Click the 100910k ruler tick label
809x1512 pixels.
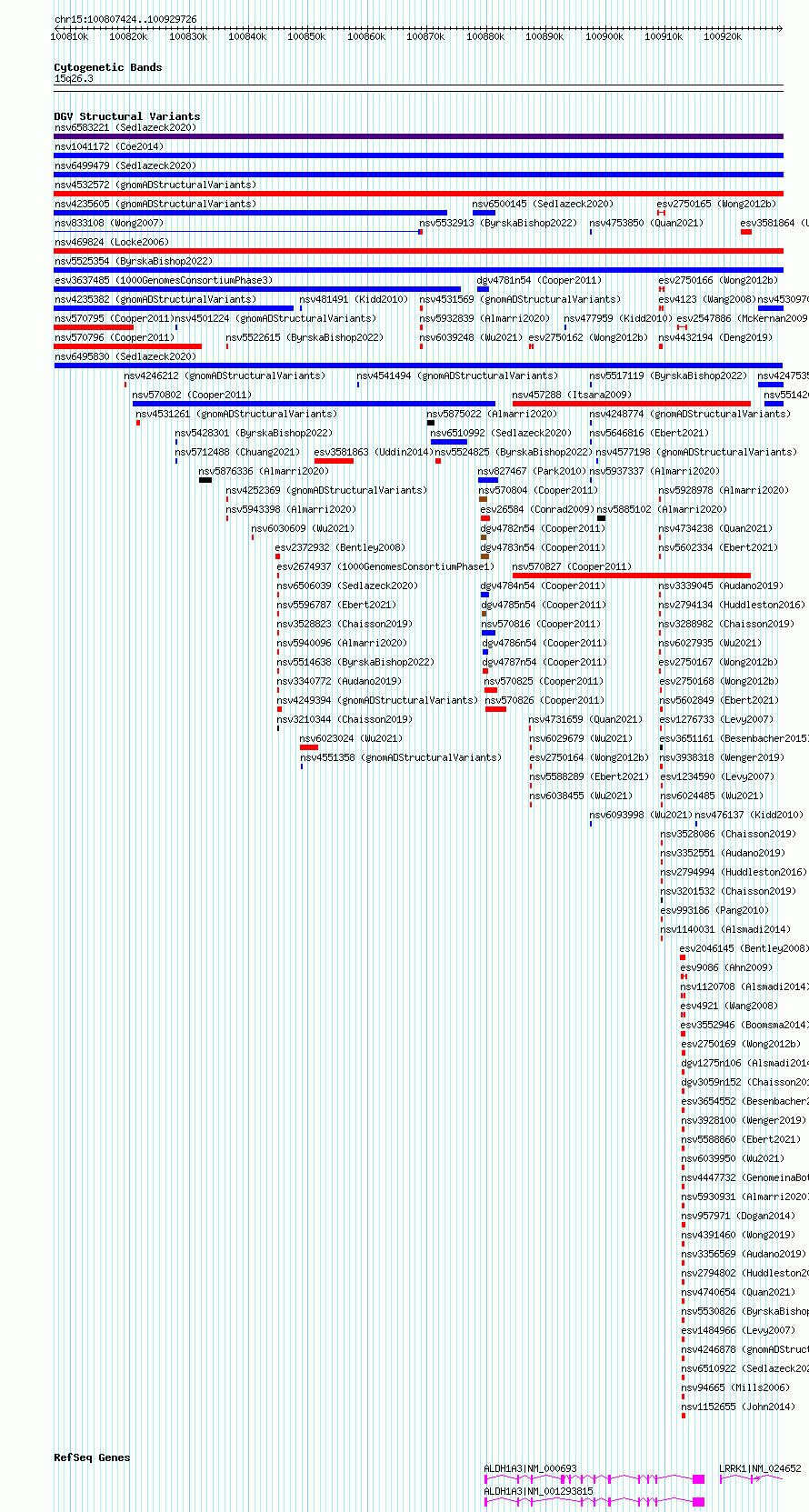pyautogui.click(x=664, y=36)
